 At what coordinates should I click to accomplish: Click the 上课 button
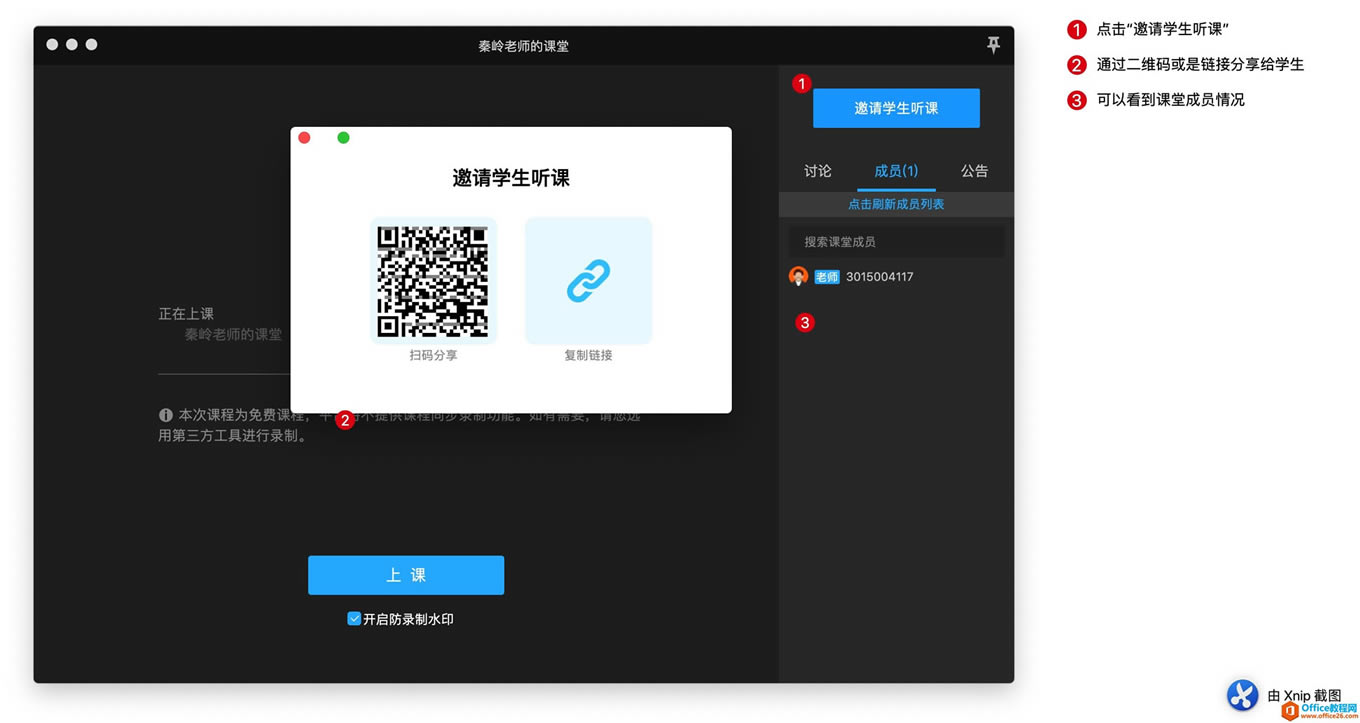tap(406, 575)
